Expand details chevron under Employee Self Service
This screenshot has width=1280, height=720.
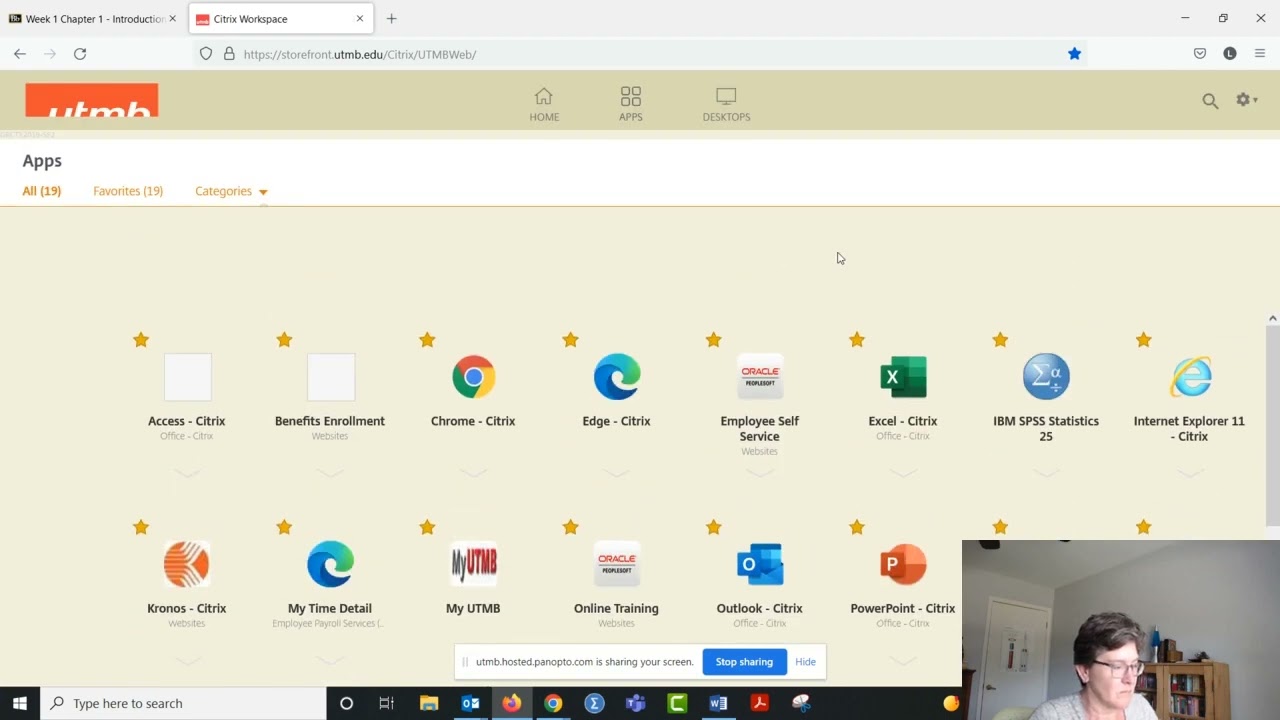tap(760, 473)
